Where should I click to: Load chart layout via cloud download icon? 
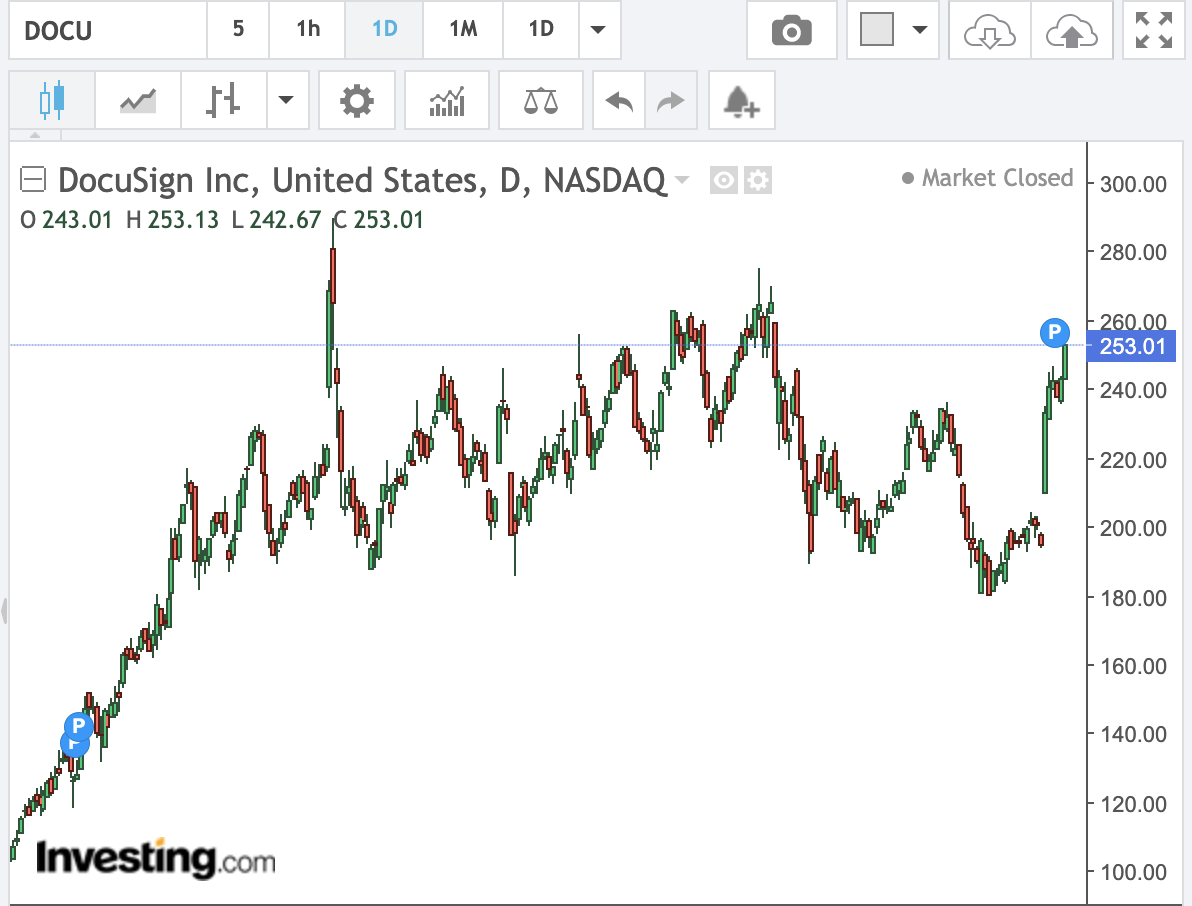989,30
